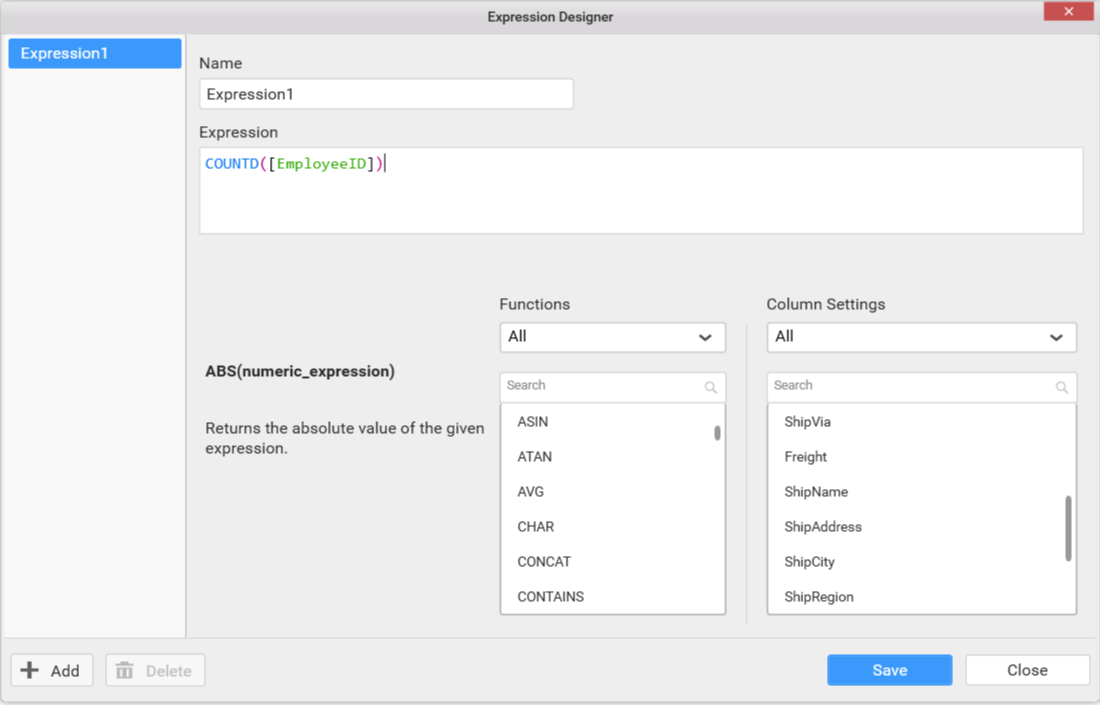The image size is (1100, 705).
Task: Click the plus icon on Add button
Action: 31,670
